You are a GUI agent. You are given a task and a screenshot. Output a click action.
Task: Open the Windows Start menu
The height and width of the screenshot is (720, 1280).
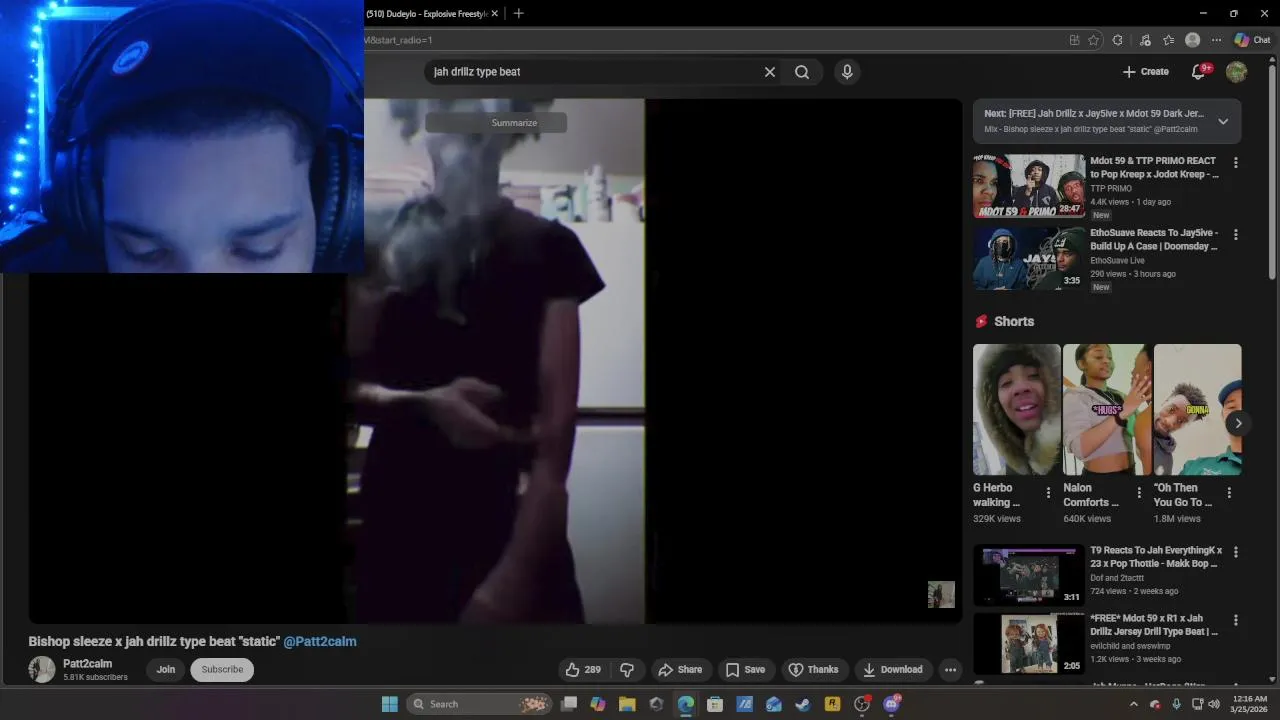390,704
